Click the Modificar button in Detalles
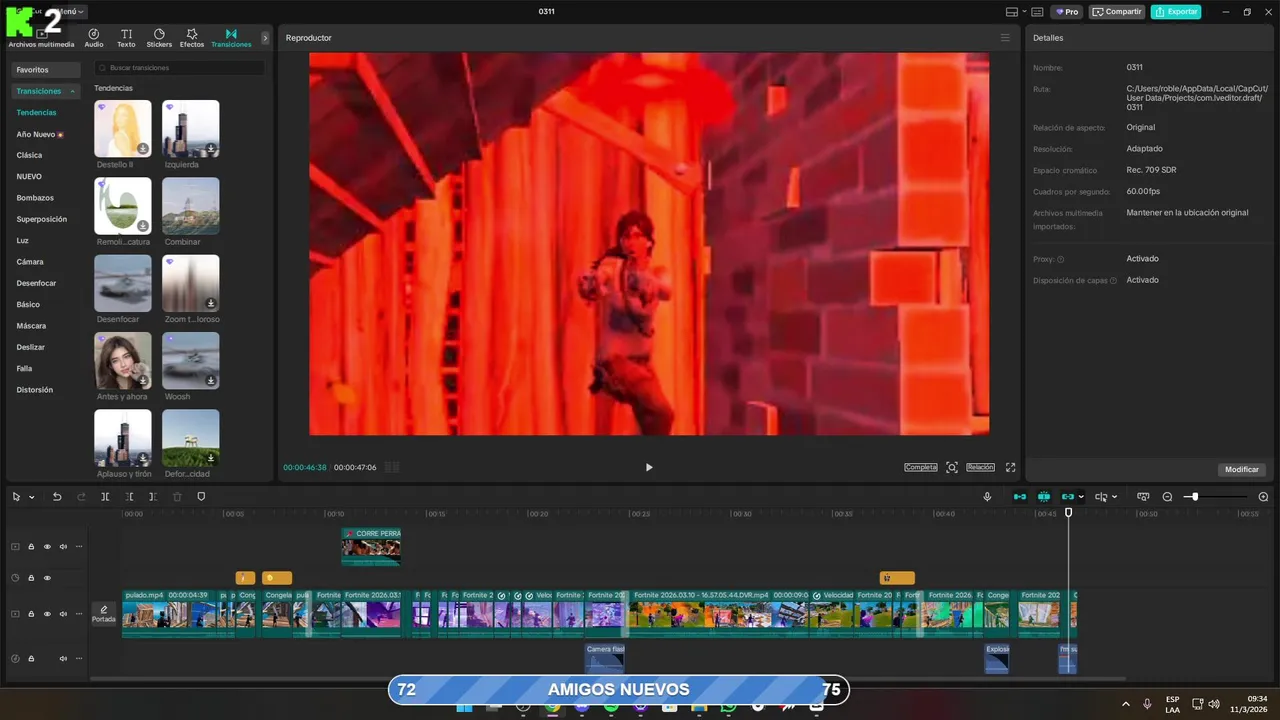The image size is (1280, 720). [1242, 469]
